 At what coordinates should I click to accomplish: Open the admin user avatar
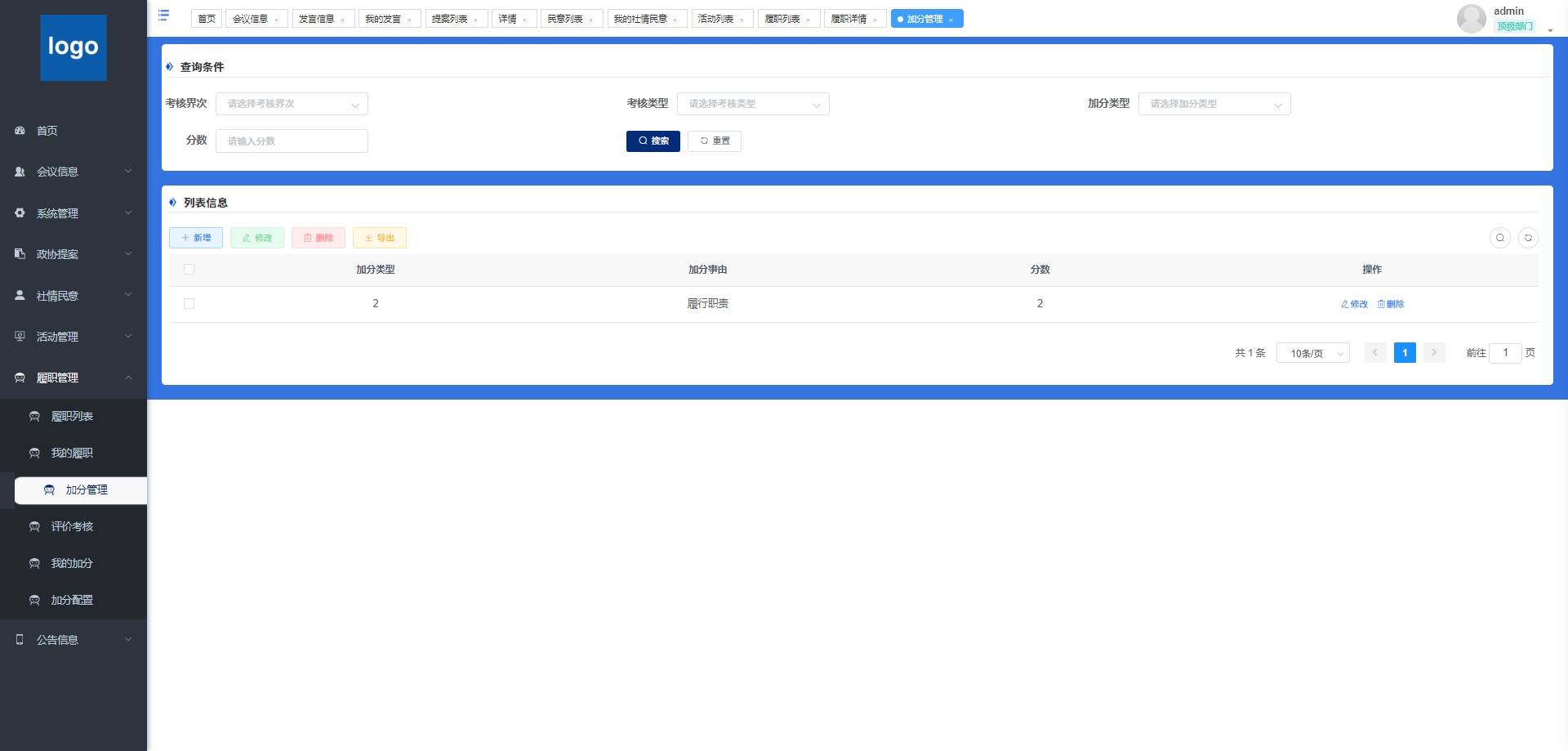[1471, 18]
